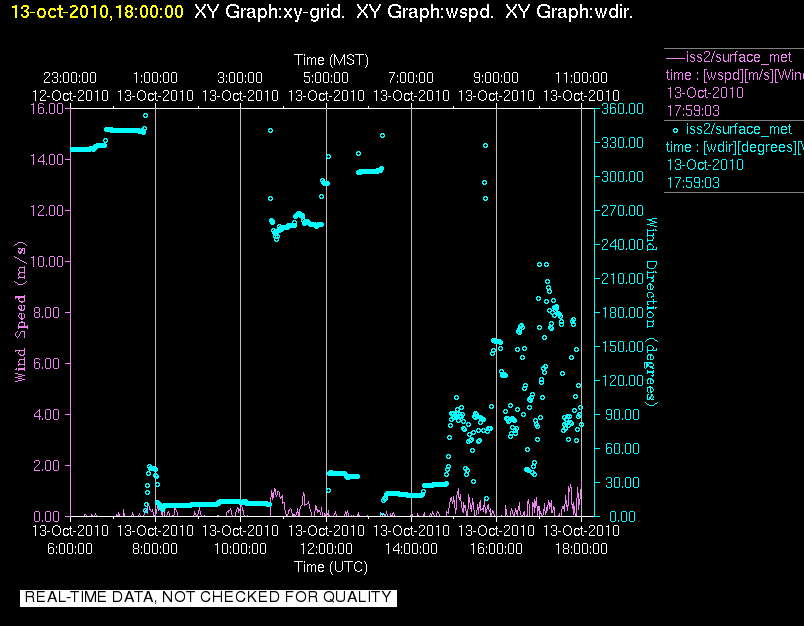Click the Wind Direction (degrees) axis label
This screenshot has width=804, height=626.
pyautogui.click(x=651, y=312)
